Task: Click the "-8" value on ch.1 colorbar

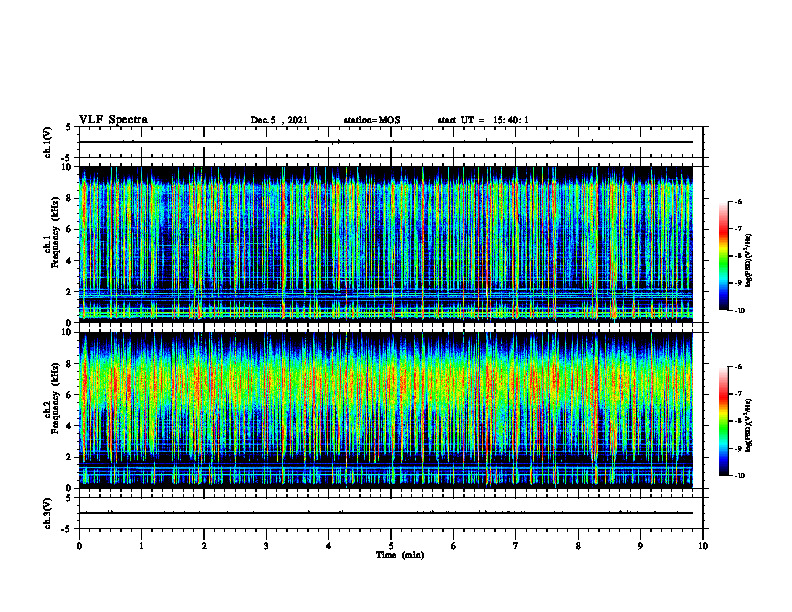Action: coord(738,256)
